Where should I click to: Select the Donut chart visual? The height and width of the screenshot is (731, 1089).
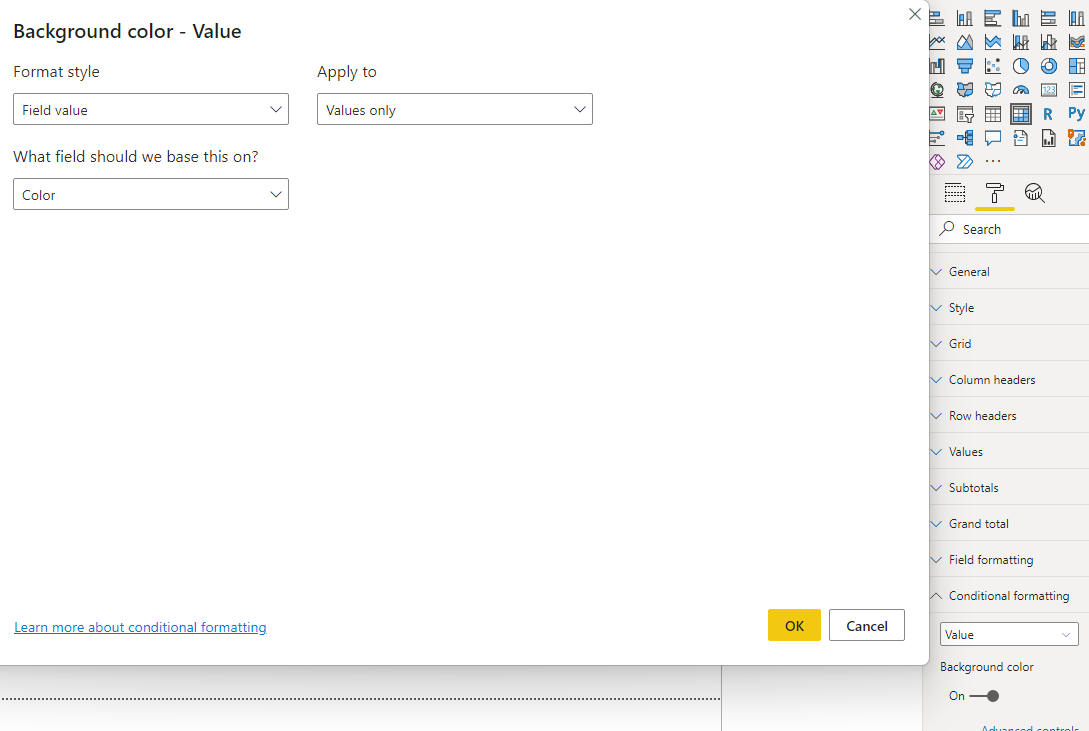(x=1049, y=66)
